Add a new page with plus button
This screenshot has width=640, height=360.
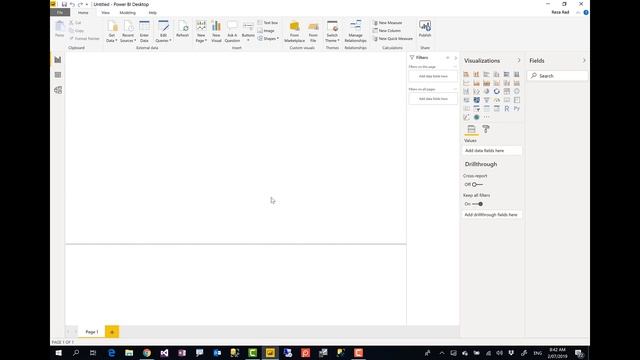[112, 332]
